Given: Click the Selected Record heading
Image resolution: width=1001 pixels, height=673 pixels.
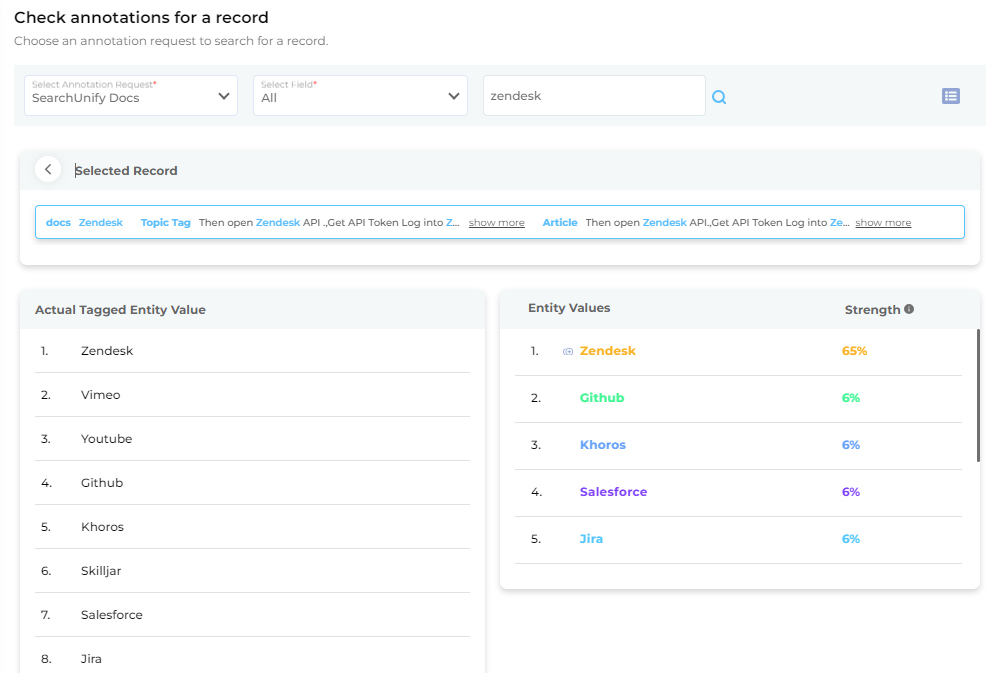Looking at the screenshot, I should [x=126, y=170].
